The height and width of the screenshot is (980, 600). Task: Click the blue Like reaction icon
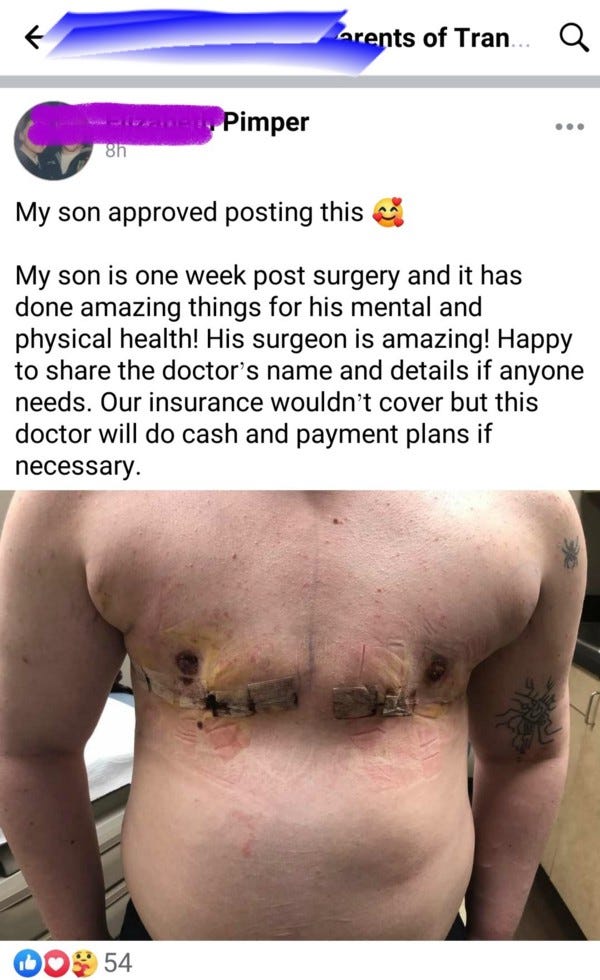pyautogui.click(x=26, y=962)
